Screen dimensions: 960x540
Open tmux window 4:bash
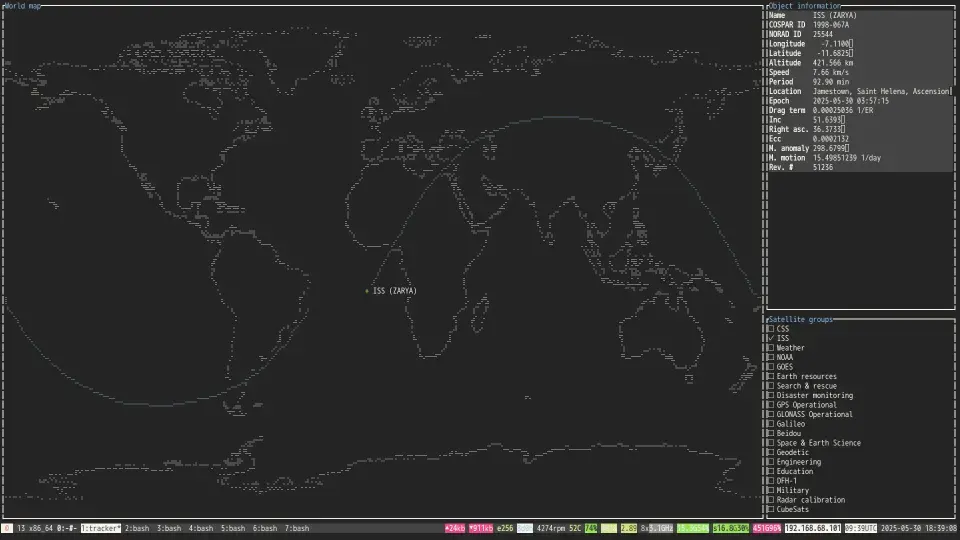coord(201,528)
